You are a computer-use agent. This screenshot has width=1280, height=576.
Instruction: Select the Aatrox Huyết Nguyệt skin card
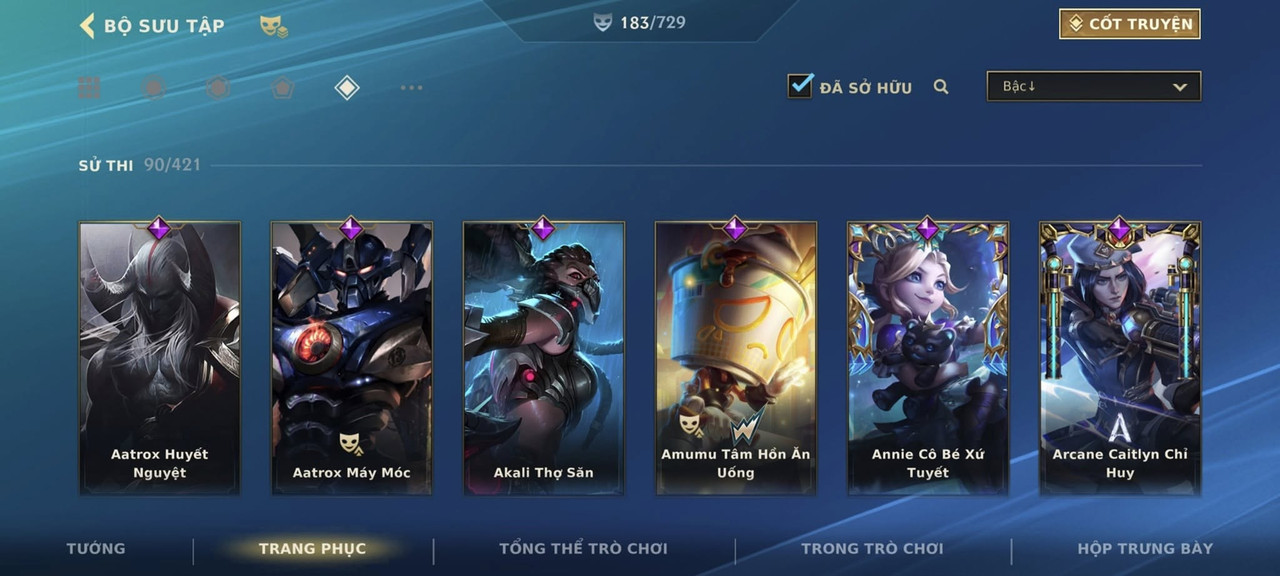[x=160, y=357]
